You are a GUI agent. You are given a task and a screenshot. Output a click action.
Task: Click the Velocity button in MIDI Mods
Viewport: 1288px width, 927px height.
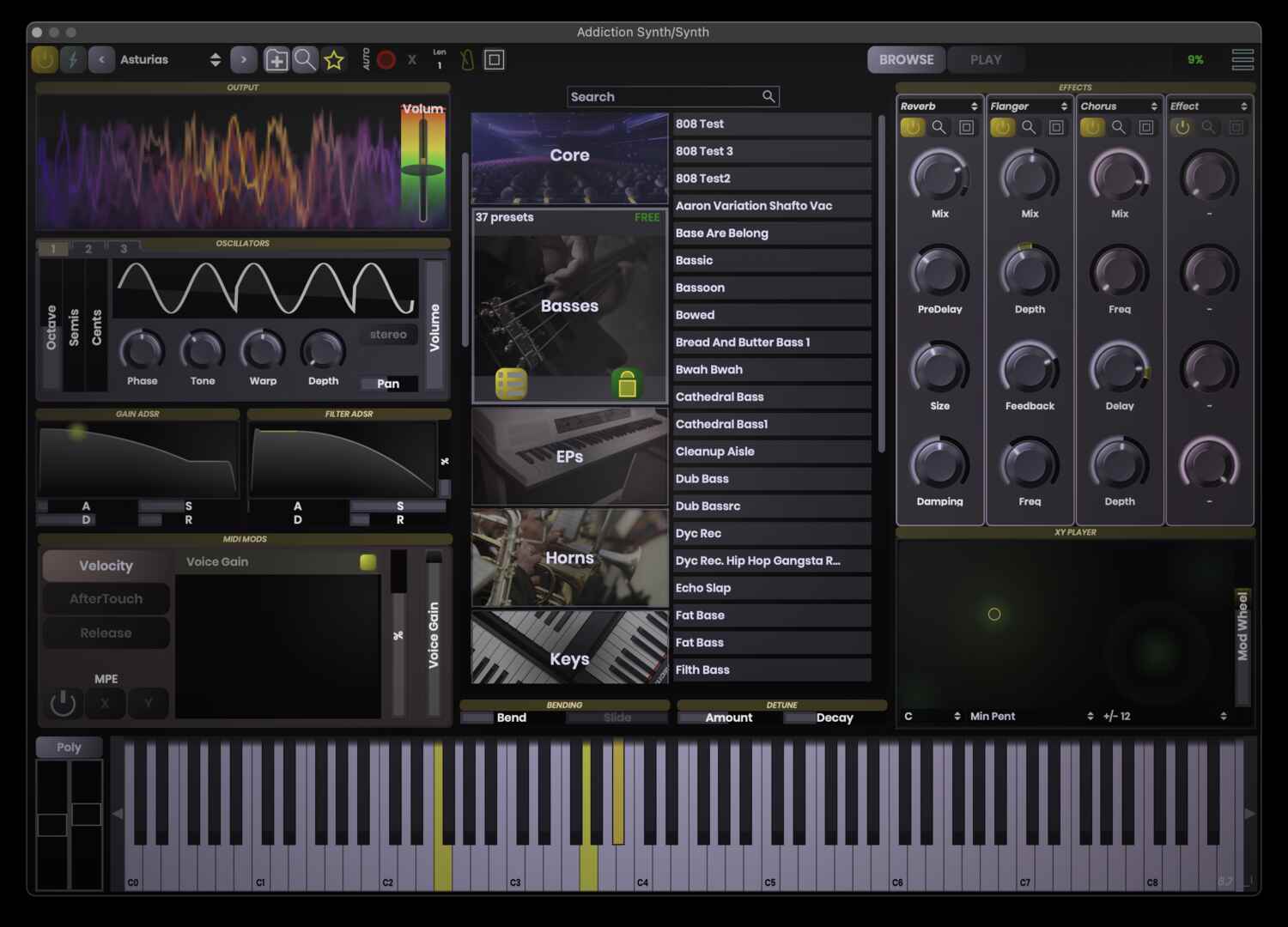coord(106,565)
